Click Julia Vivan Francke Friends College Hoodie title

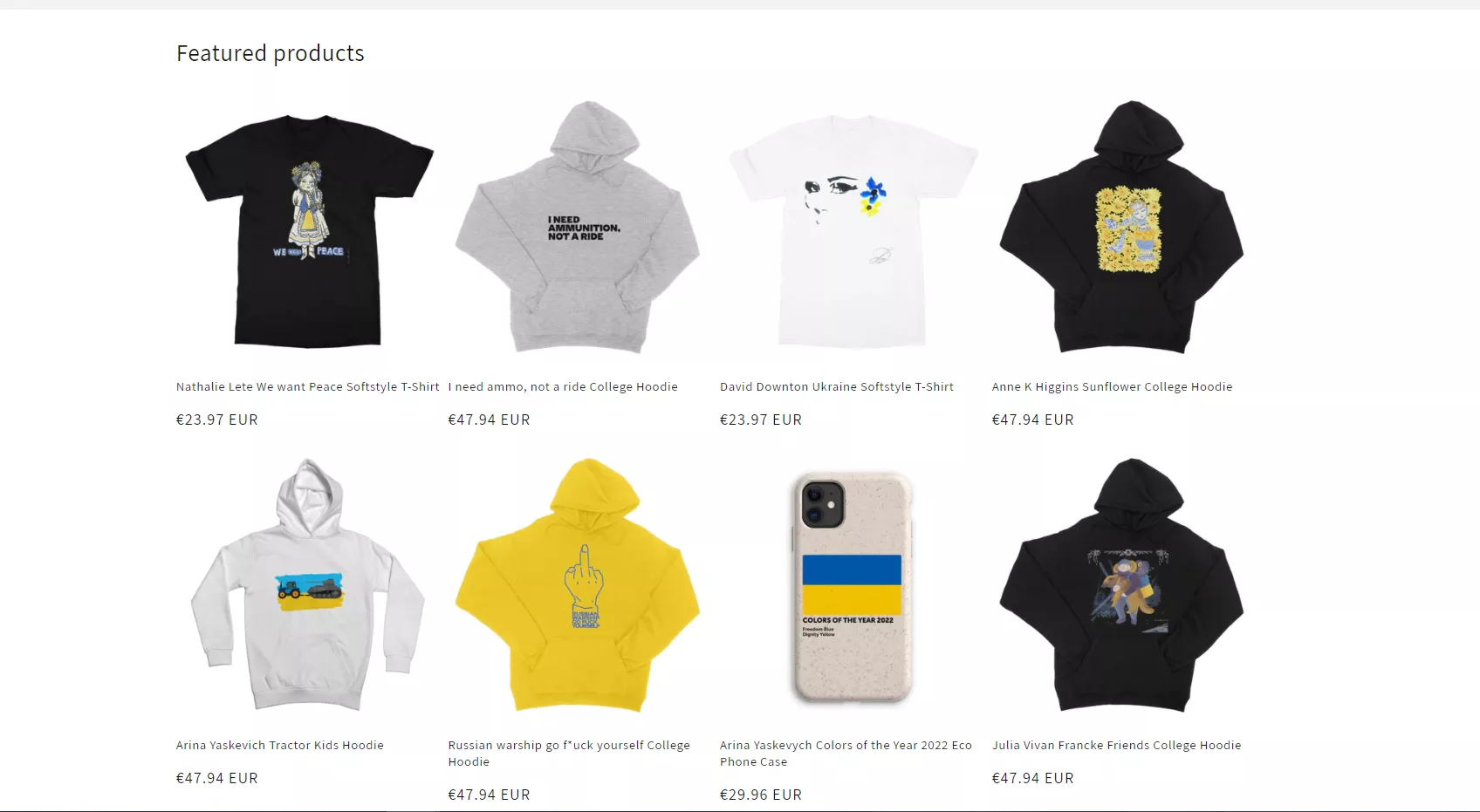1116,745
